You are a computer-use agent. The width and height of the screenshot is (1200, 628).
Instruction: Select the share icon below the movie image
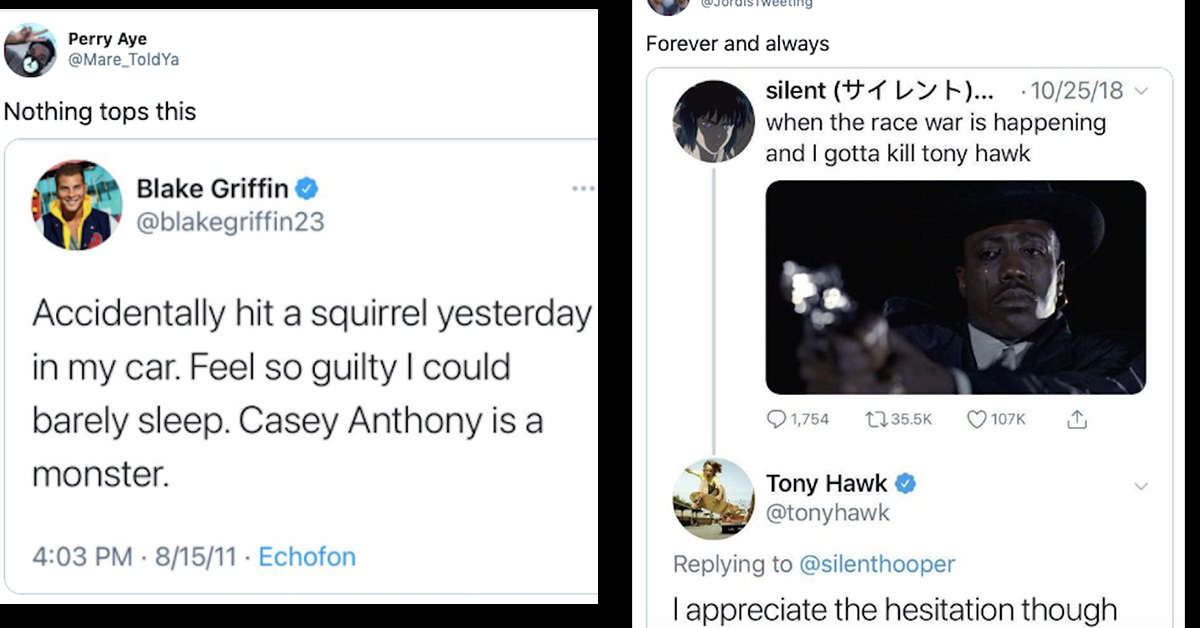coord(1077,419)
